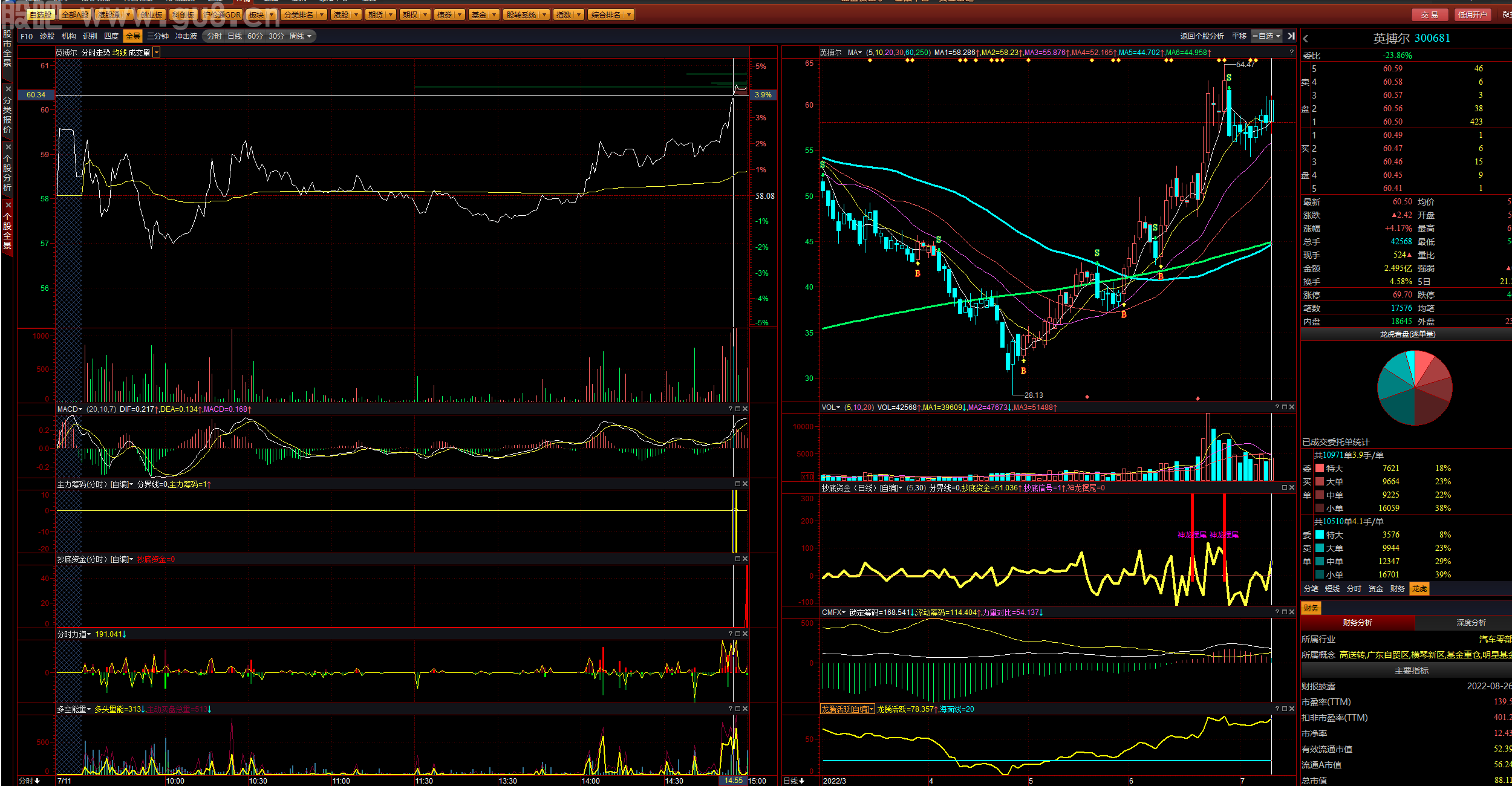Screen dimensions: 1512x786
Task: Maximize the VOL volume panel
Action: (x=1285, y=408)
